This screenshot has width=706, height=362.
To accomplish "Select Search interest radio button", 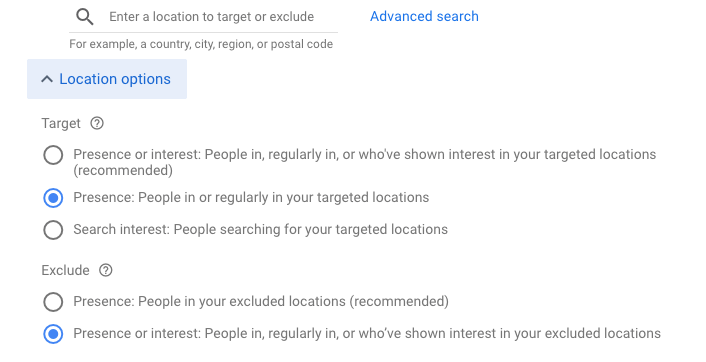I will (53, 230).
